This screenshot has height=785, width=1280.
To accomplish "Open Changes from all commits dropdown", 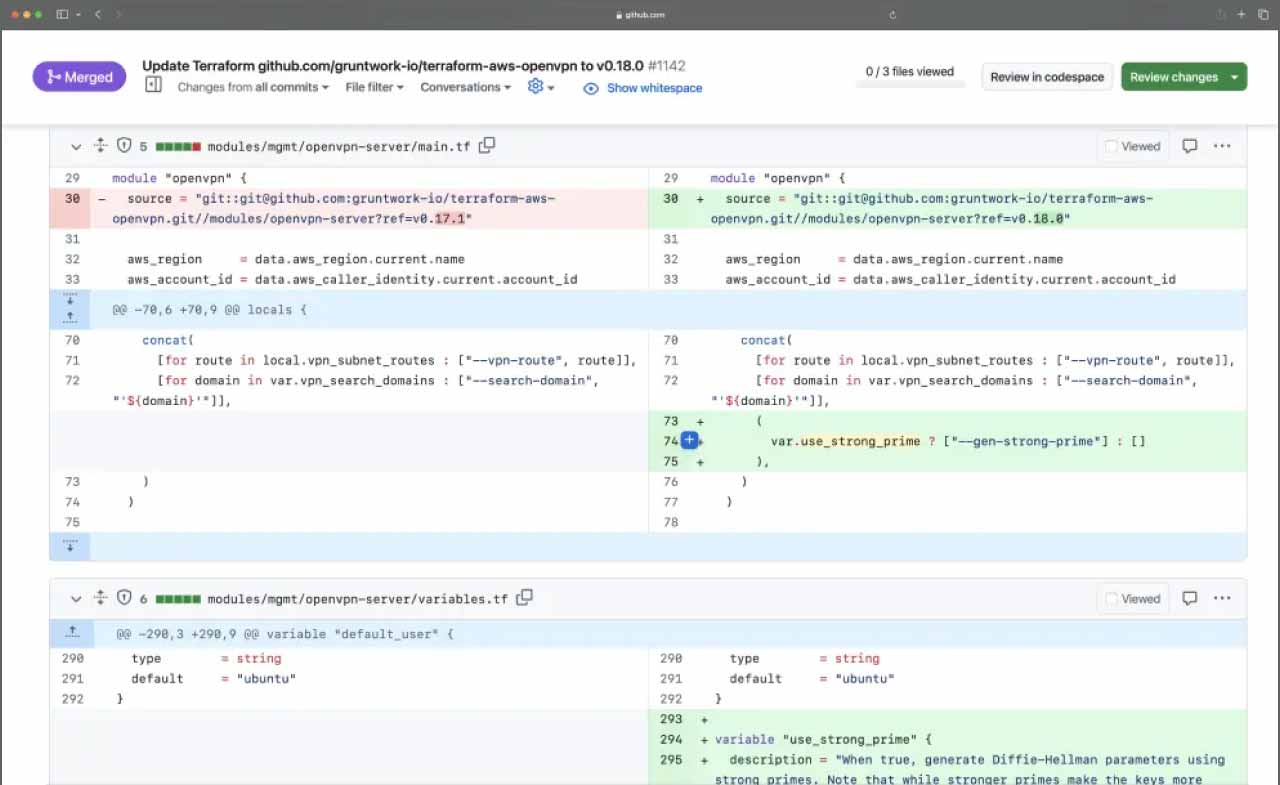I will point(253,87).
